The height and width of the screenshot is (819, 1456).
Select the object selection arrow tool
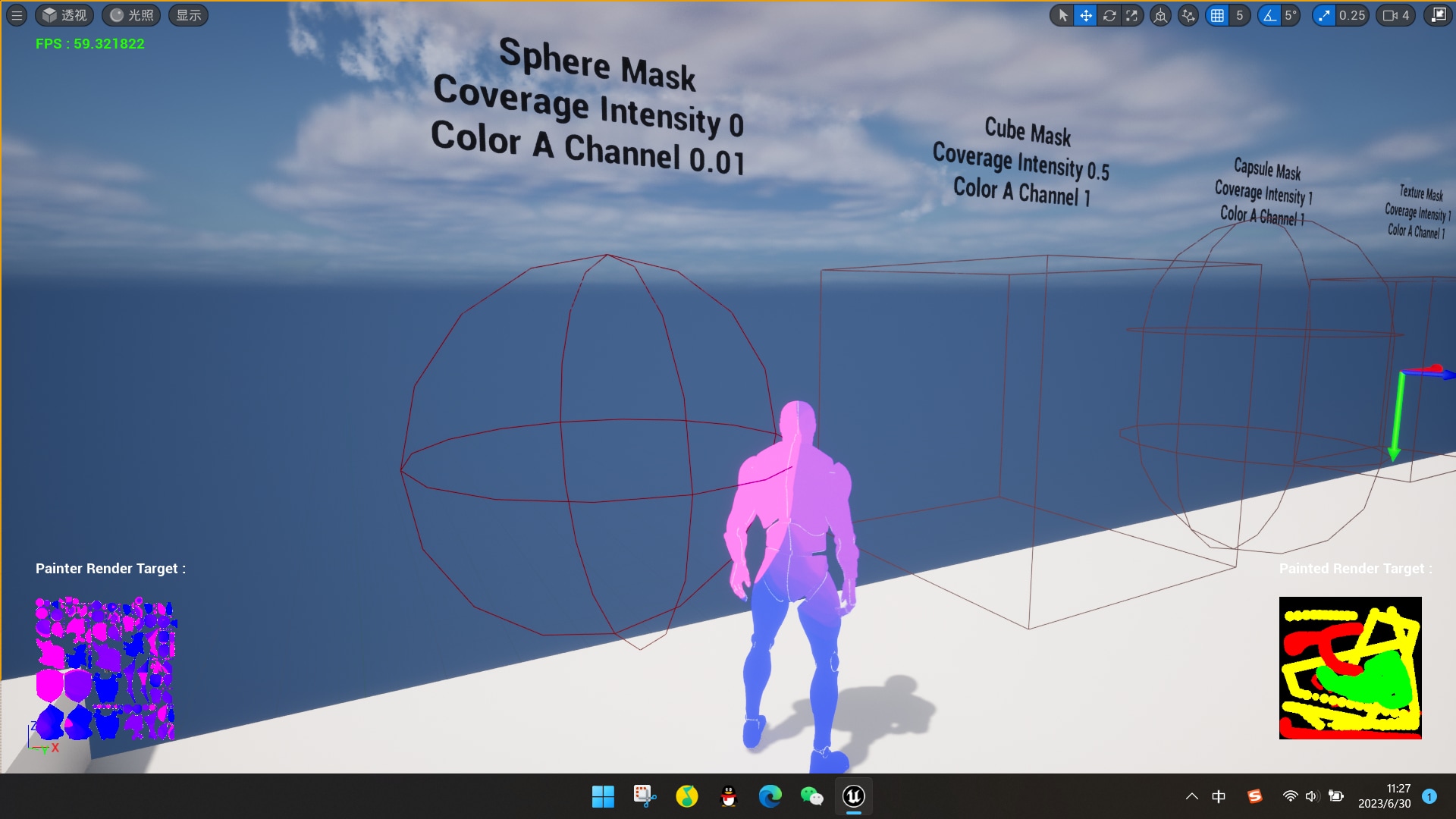[x=1062, y=15]
